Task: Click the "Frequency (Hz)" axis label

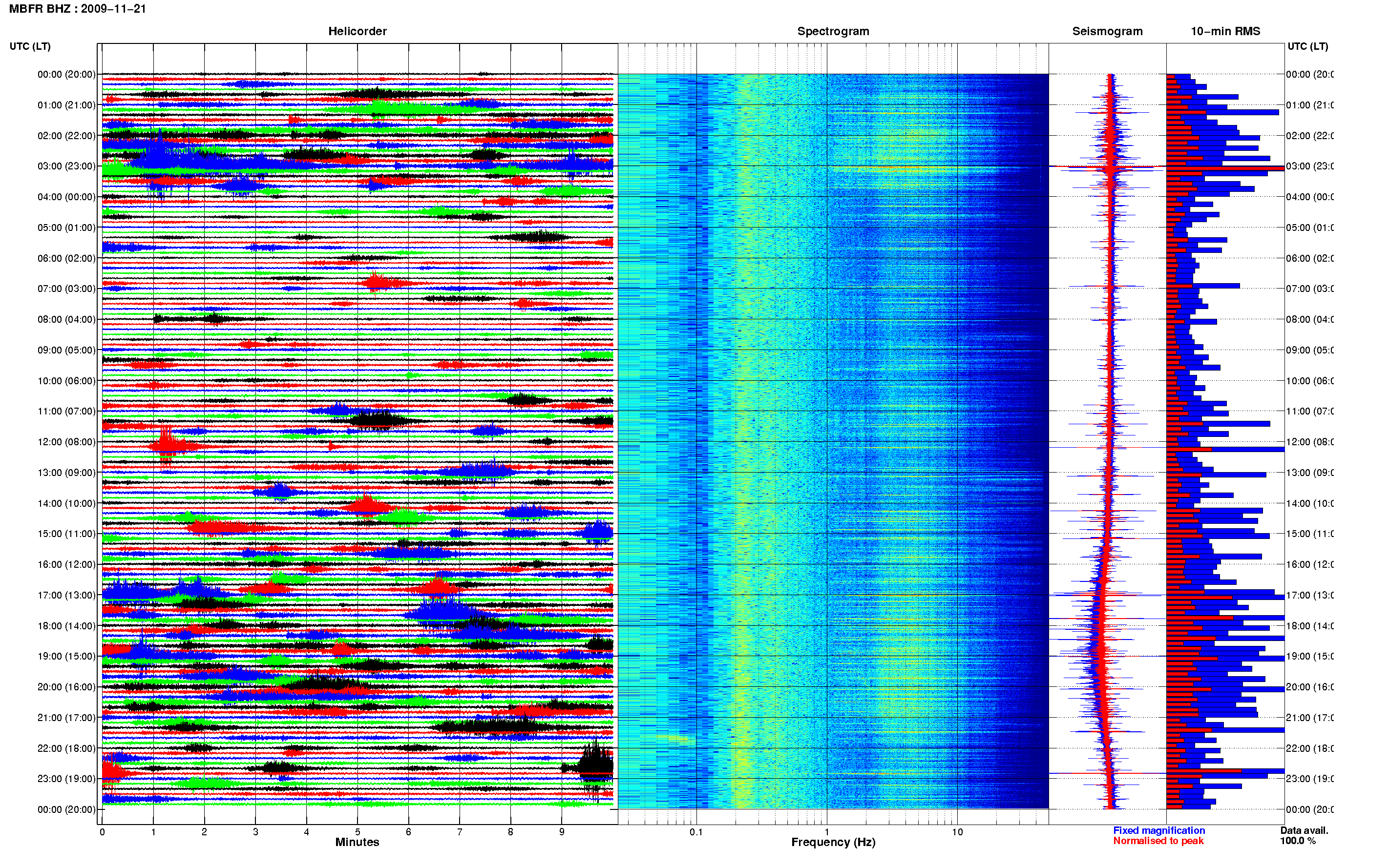Action: (x=833, y=842)
